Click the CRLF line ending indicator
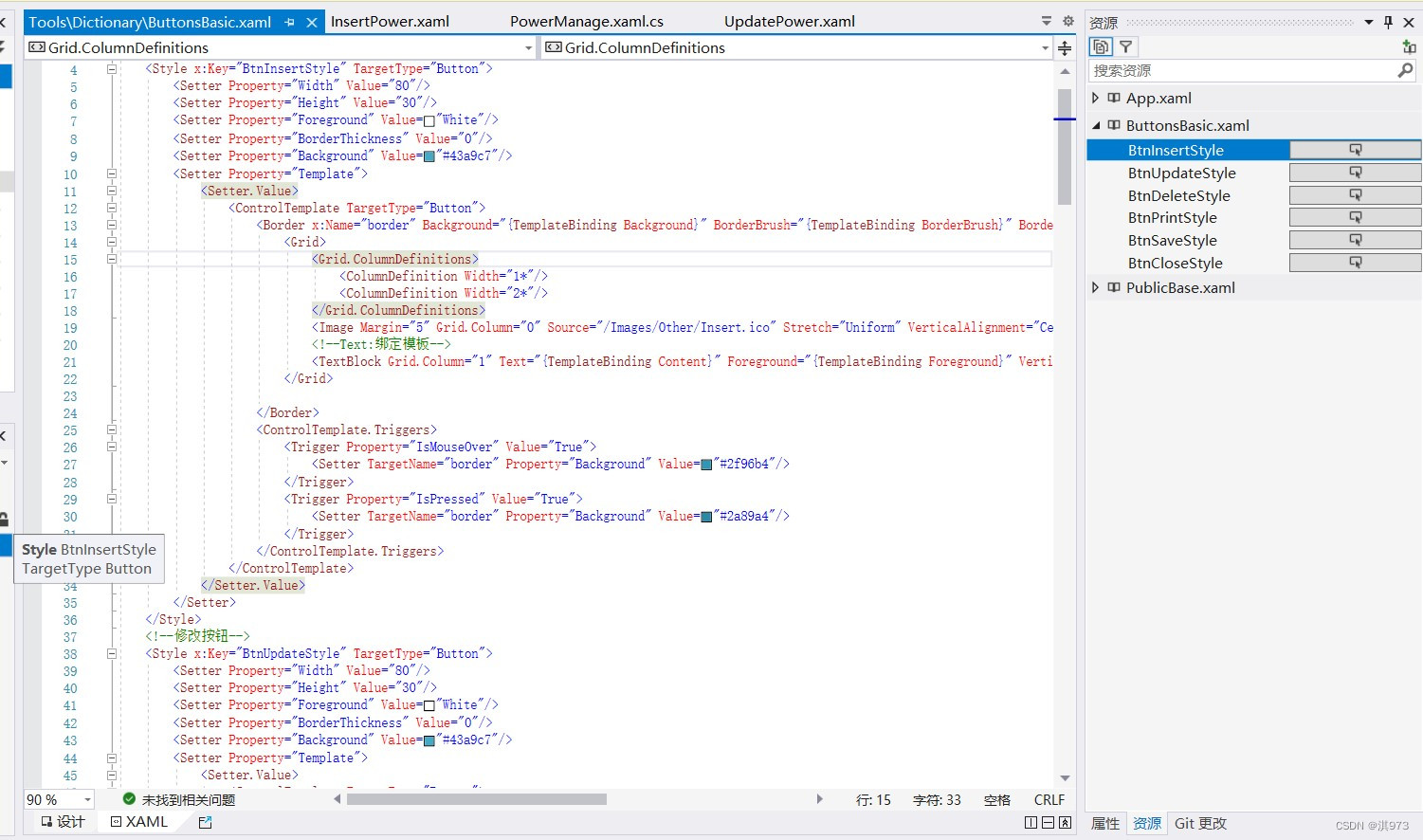The image size is (1423, 840). tap(1049, 800)
